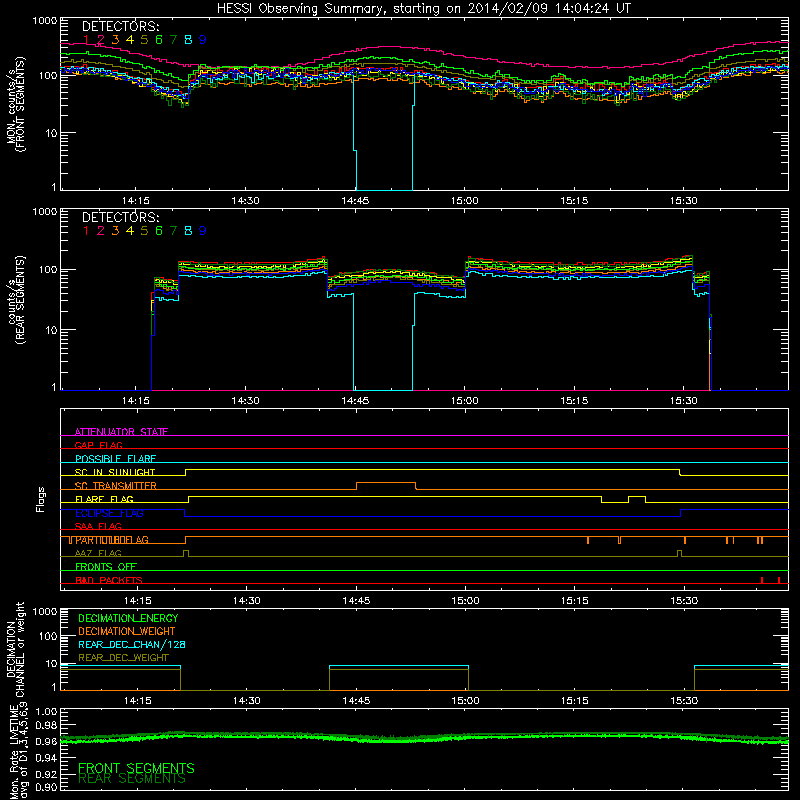Click DETECTORS: label in the rear segments plot
Viewport: 800px width, 800px height.
(x=120, y=217)
